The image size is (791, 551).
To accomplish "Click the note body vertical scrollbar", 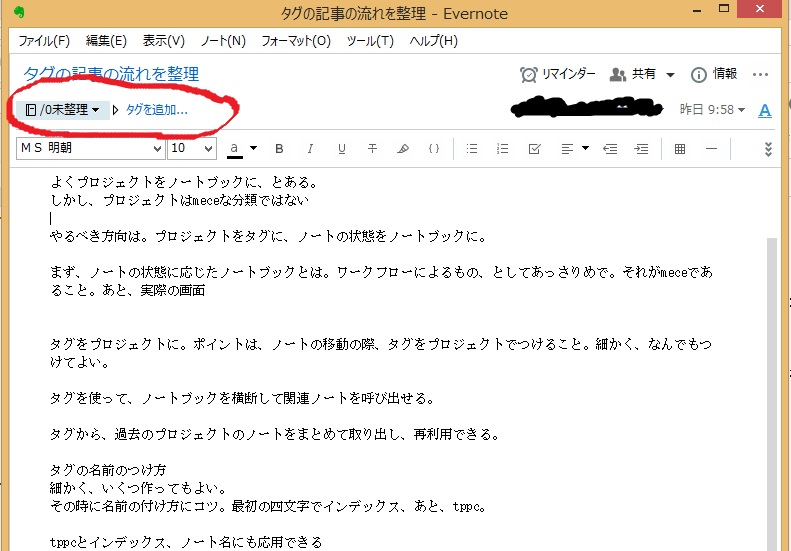I will click(x=771, y=394).
